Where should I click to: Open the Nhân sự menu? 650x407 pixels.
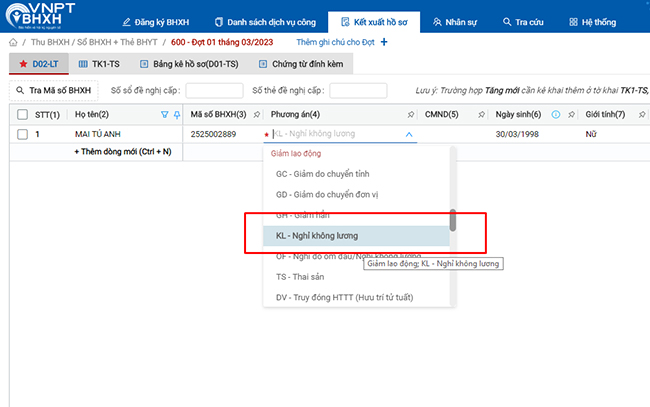coord(455,22)
